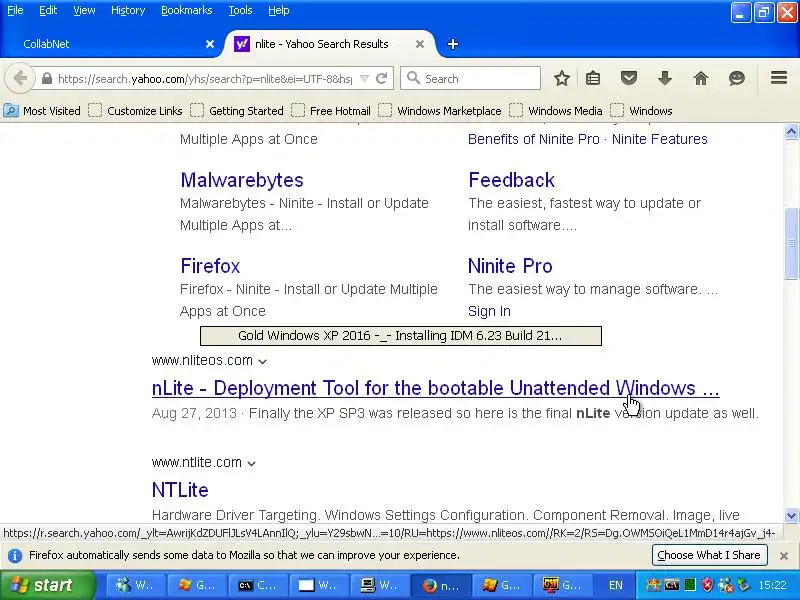Show bookmarks list icon

coord(593,79)
